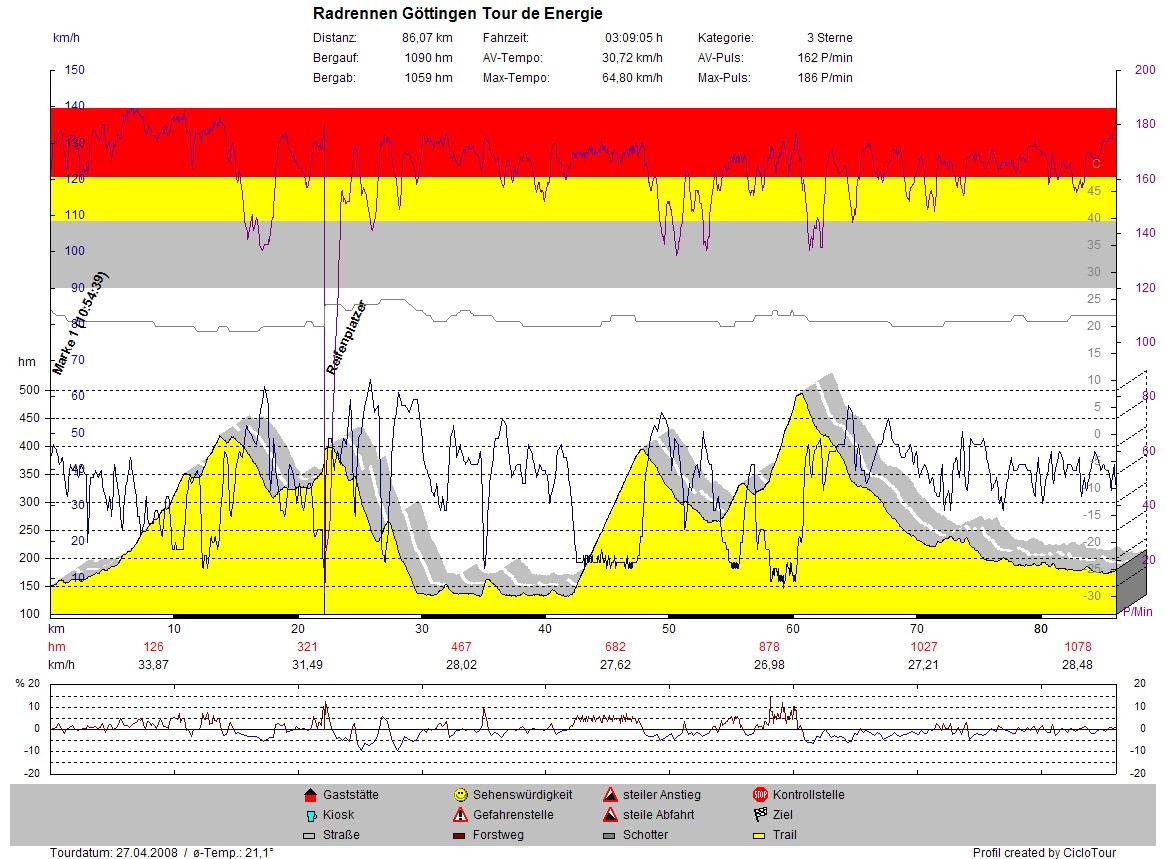Click the chart title Radrennen Göttingen Tour de Energie
This screenshot has width=1166, height=859.
click(458, 14)
